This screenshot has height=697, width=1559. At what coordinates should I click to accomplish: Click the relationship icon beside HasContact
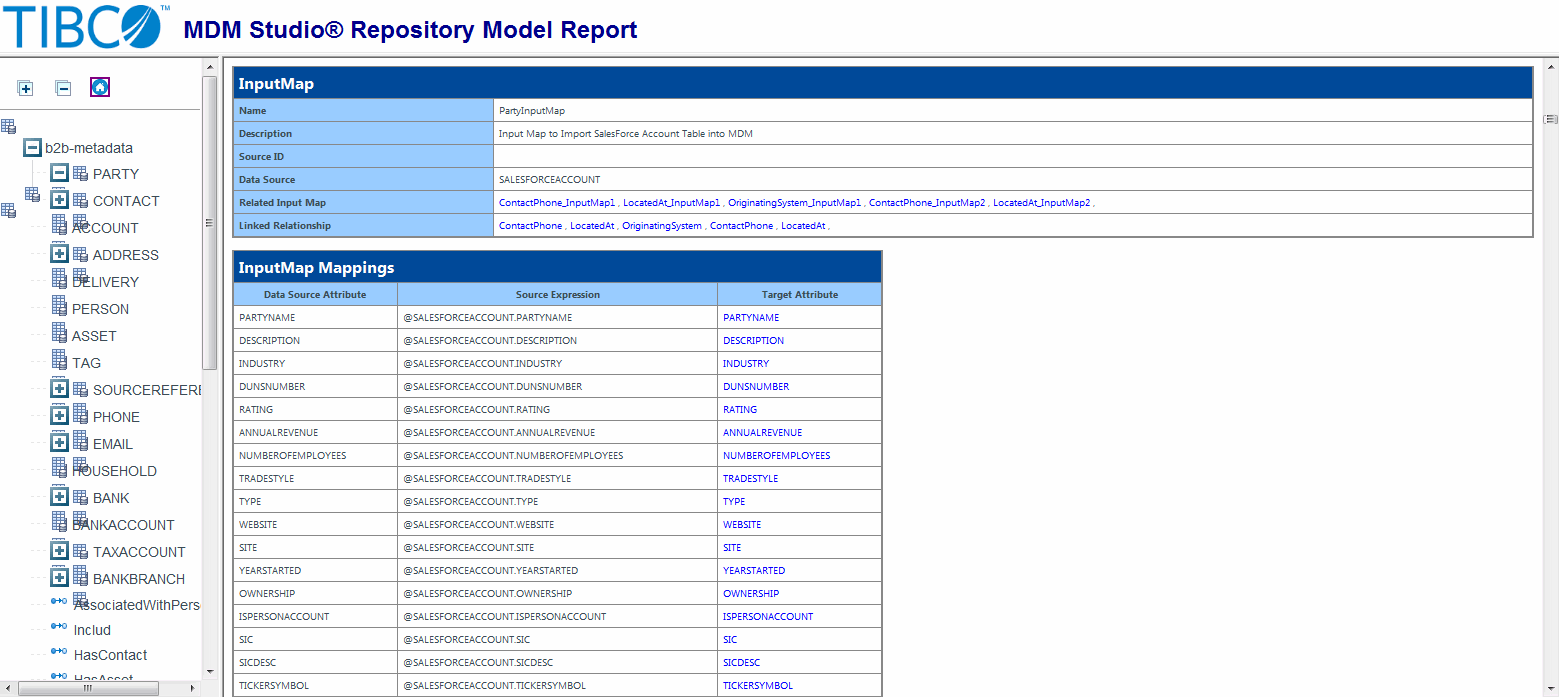[x=59, y=651]
